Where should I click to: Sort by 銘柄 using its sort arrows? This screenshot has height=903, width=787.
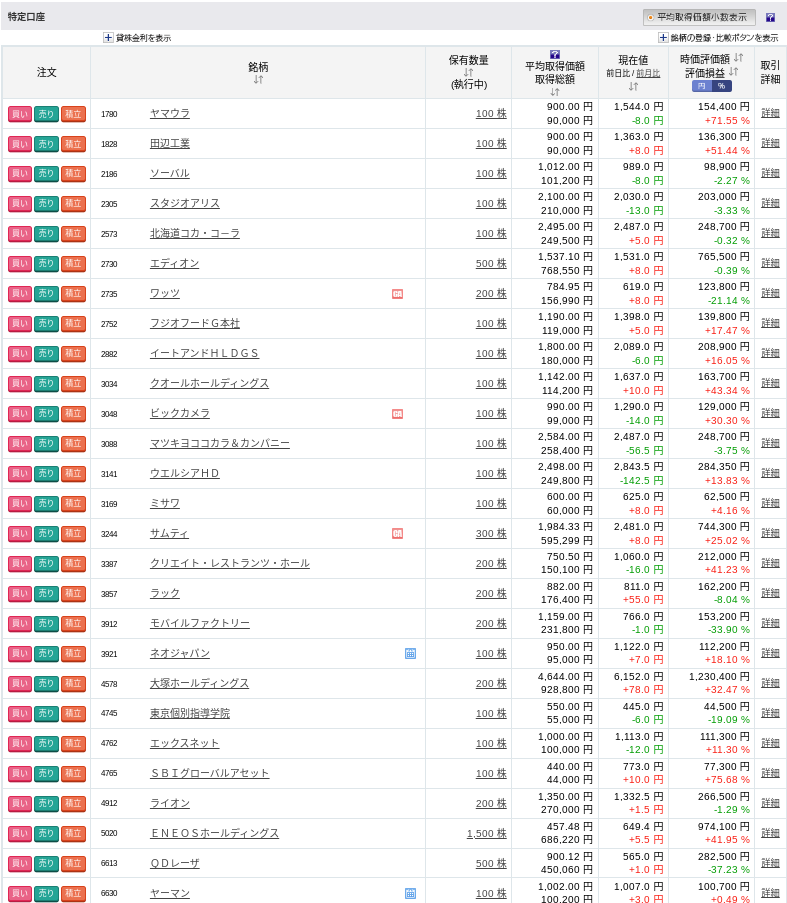pyautogui.click(x=258, y=79)
